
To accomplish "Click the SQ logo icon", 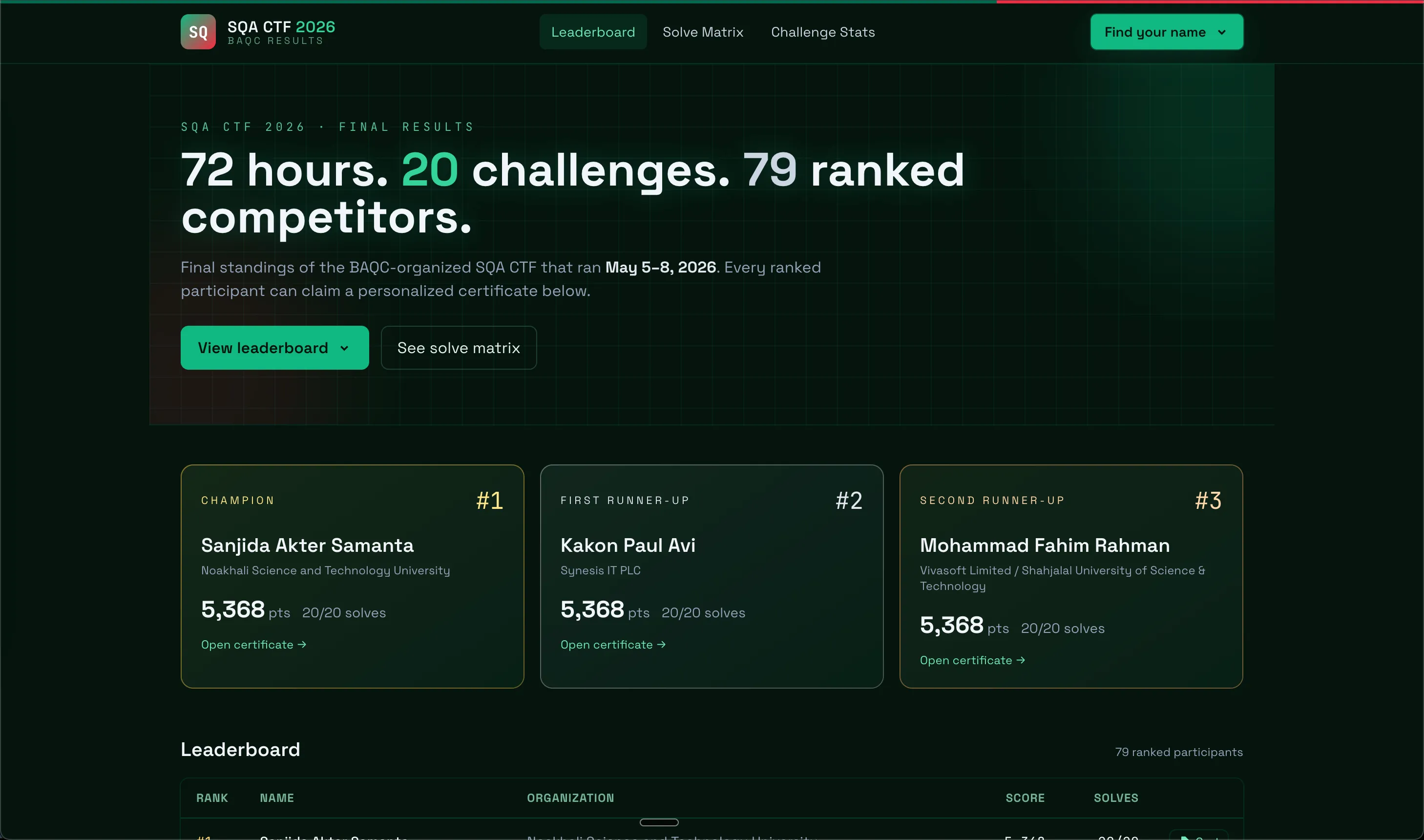I will pos(198,32).
